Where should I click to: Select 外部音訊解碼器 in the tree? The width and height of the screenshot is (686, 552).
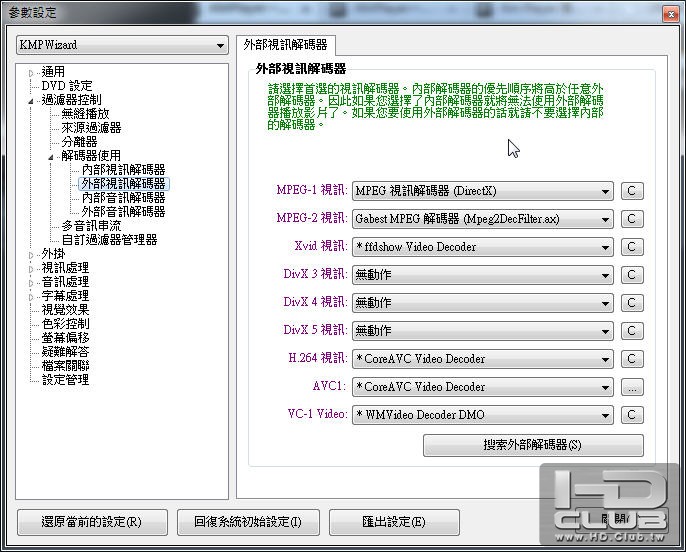[x=124, y=212]
